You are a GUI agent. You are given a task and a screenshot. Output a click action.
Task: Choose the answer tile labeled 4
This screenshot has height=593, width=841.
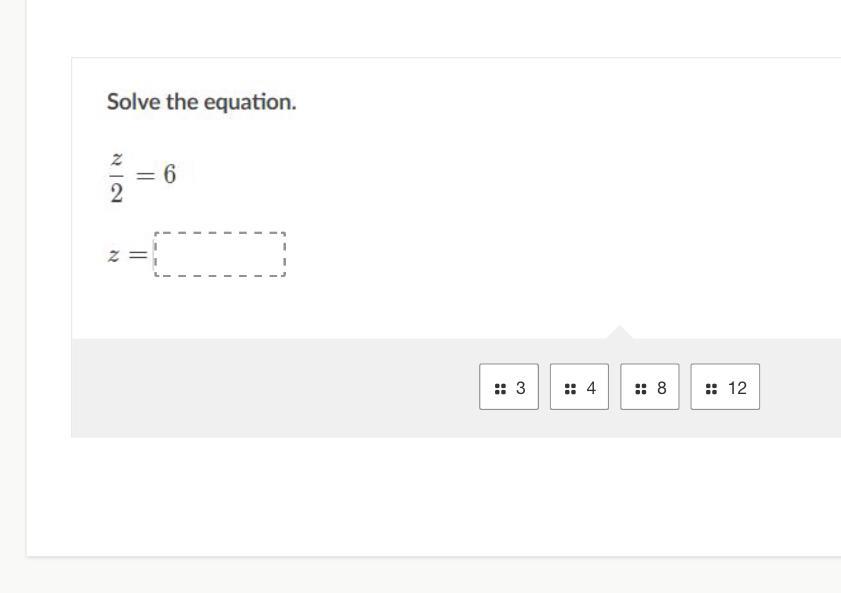pos(579,387)
